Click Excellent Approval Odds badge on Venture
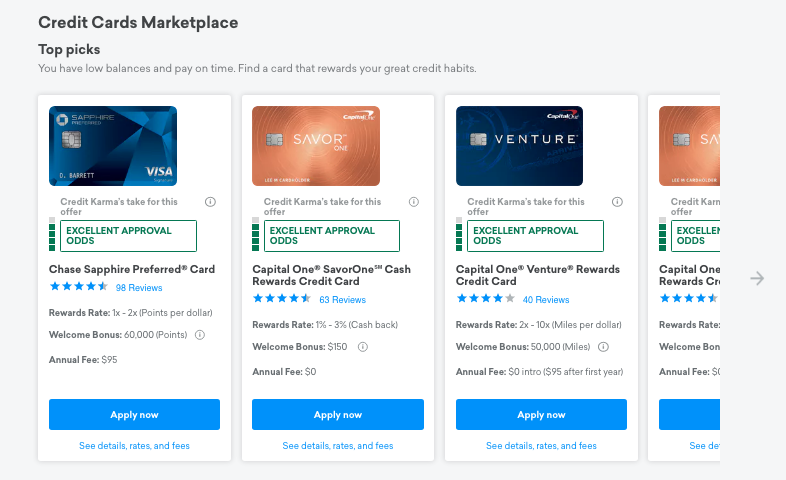This screenshot has width=786, height=480. [x=535, y=235]
